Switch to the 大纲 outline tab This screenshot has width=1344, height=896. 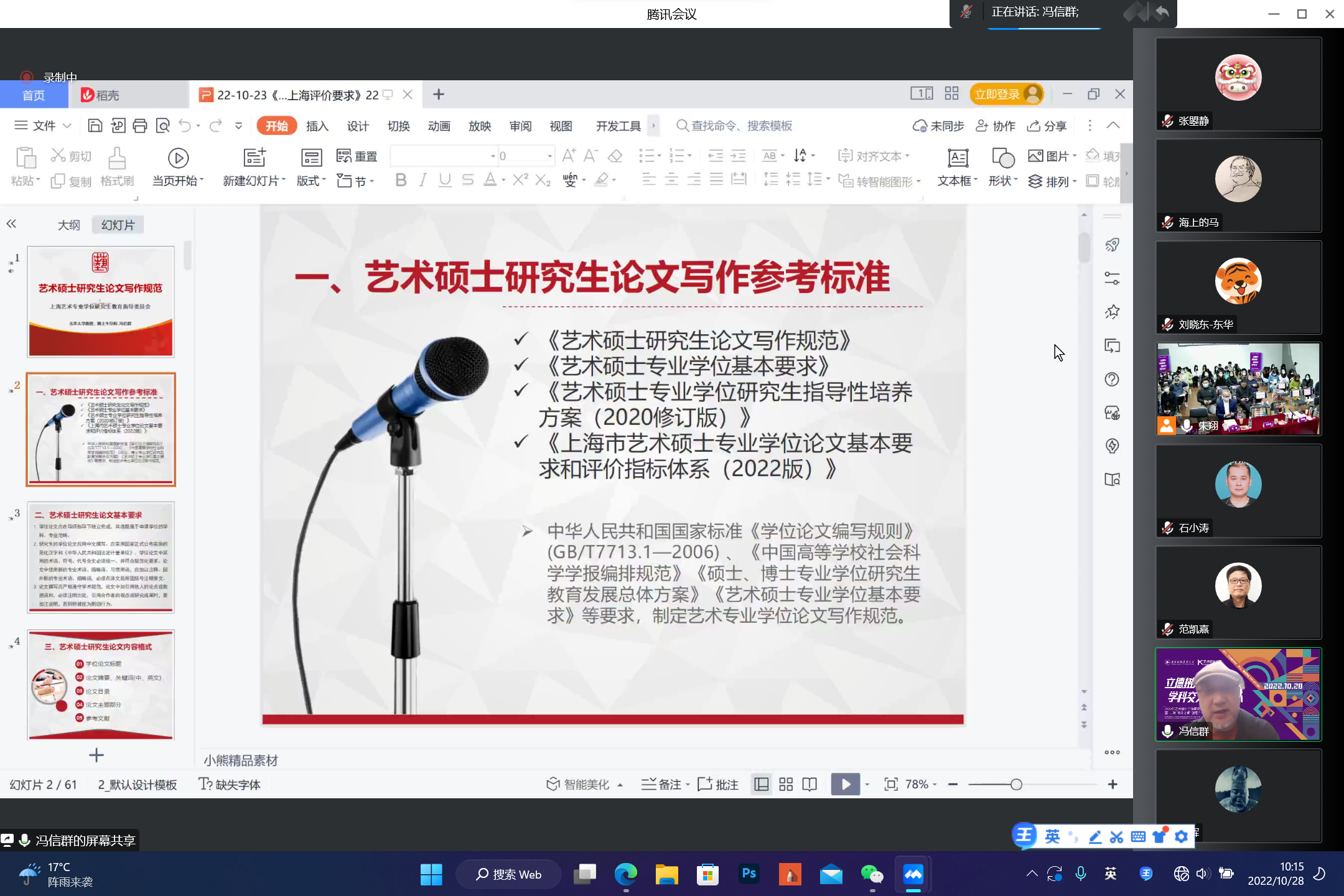pos(69,225)
